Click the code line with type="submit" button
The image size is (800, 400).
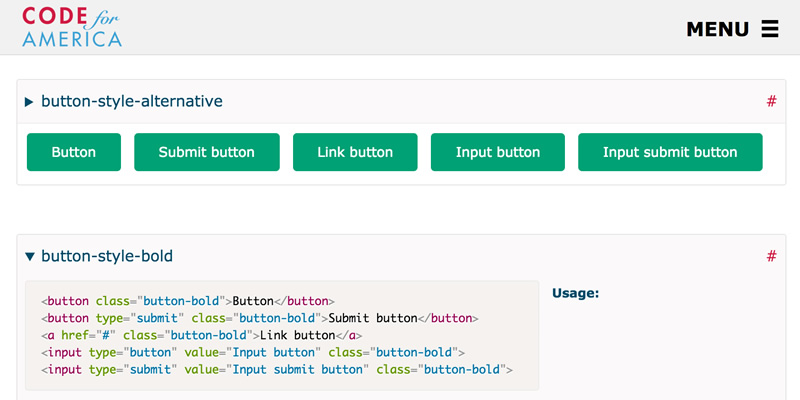point(259,318)
